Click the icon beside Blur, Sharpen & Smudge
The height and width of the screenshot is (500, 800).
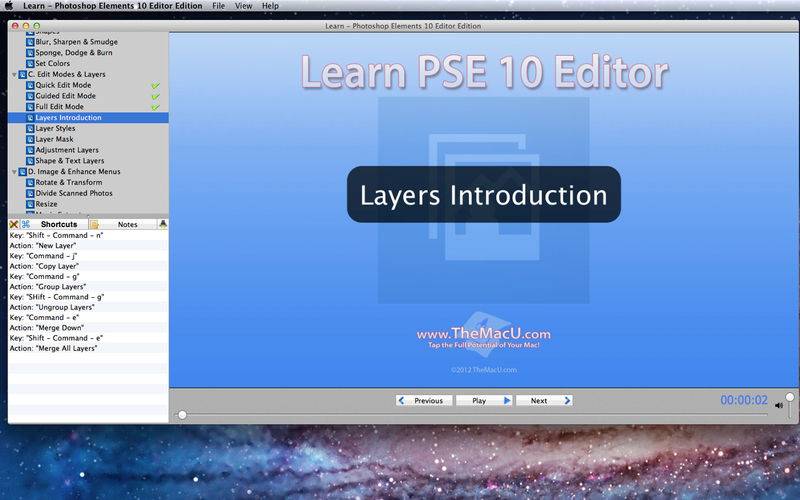[30, 42]
